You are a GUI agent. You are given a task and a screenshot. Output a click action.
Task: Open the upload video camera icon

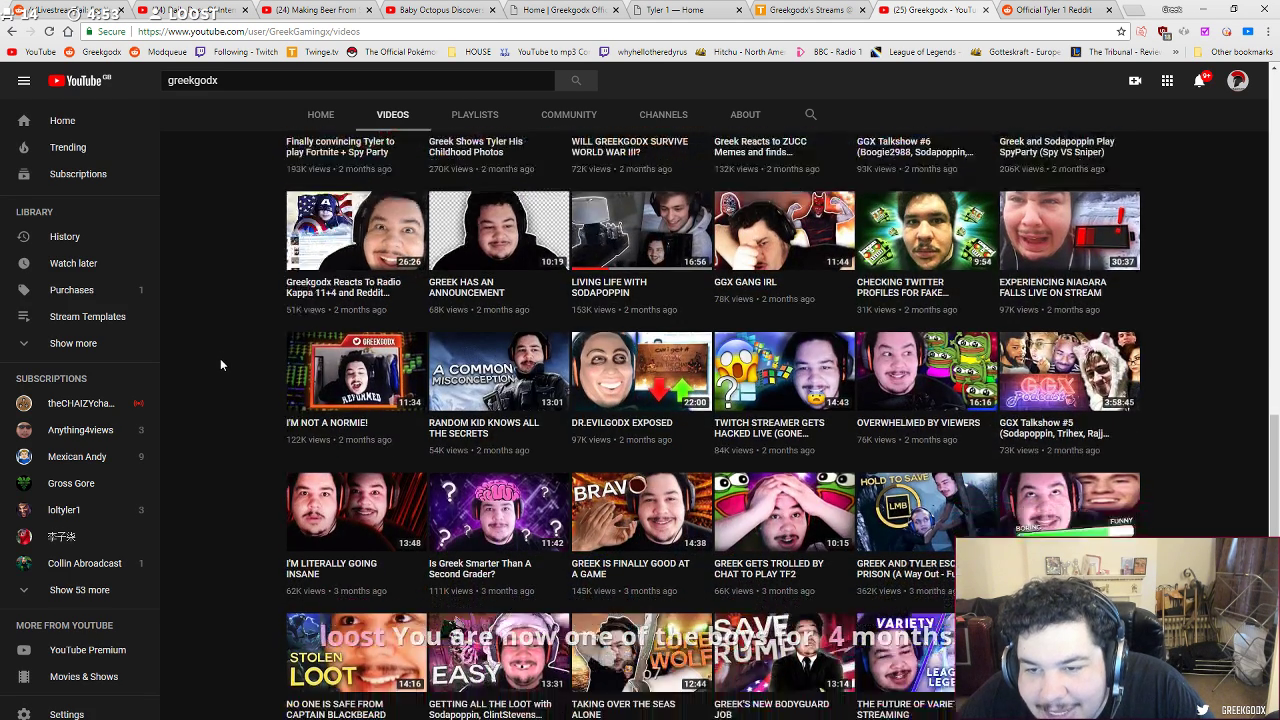[1135, 81]
